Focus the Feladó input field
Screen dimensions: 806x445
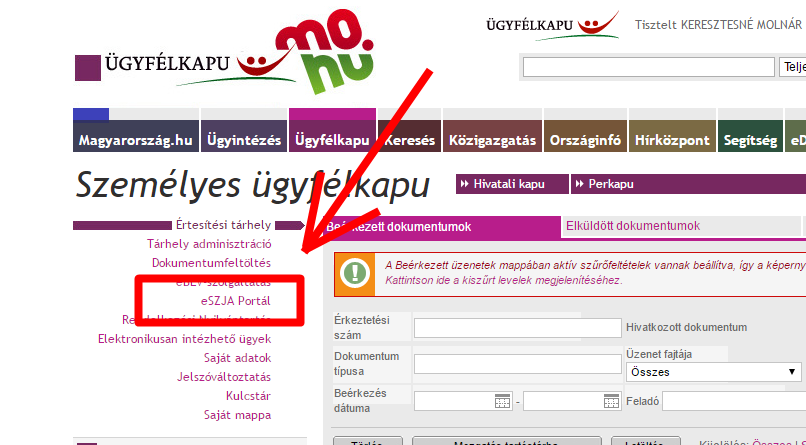pyautogui.click(x=734, y=401)
